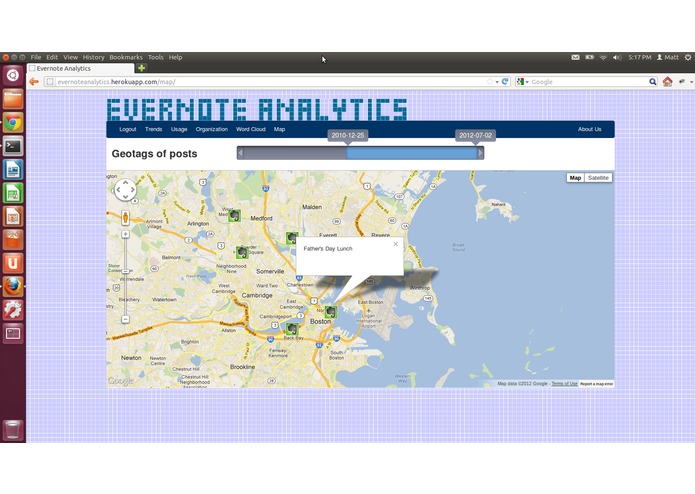
Task: Open the system power gear menu
Action: tap(688, 57)
